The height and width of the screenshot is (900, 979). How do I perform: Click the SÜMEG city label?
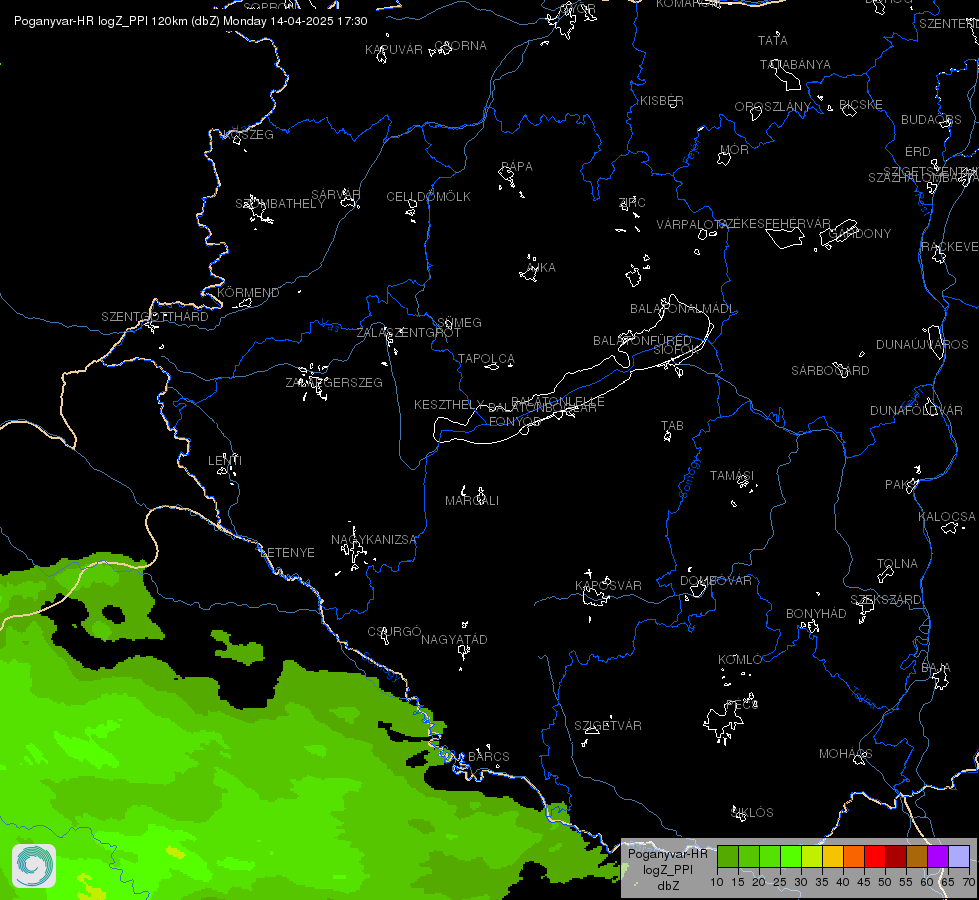coord(460,323)
